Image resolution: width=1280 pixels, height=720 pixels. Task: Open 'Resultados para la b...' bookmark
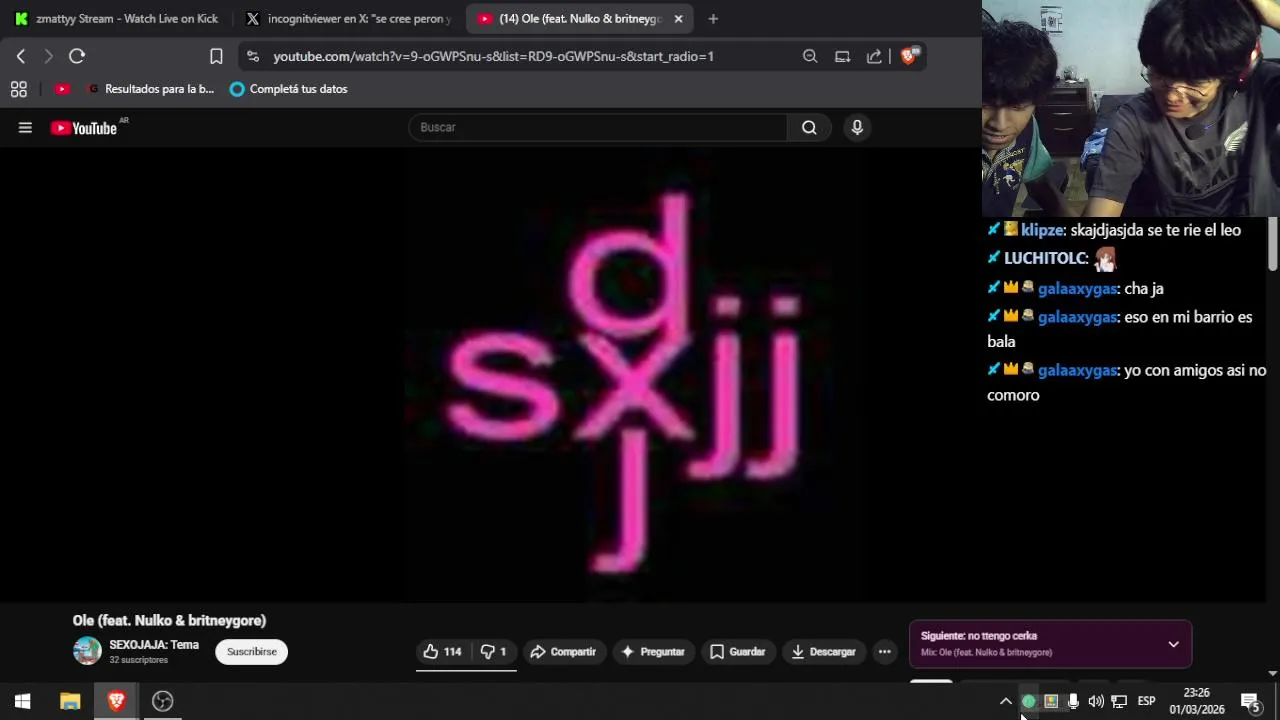[151, 89]
